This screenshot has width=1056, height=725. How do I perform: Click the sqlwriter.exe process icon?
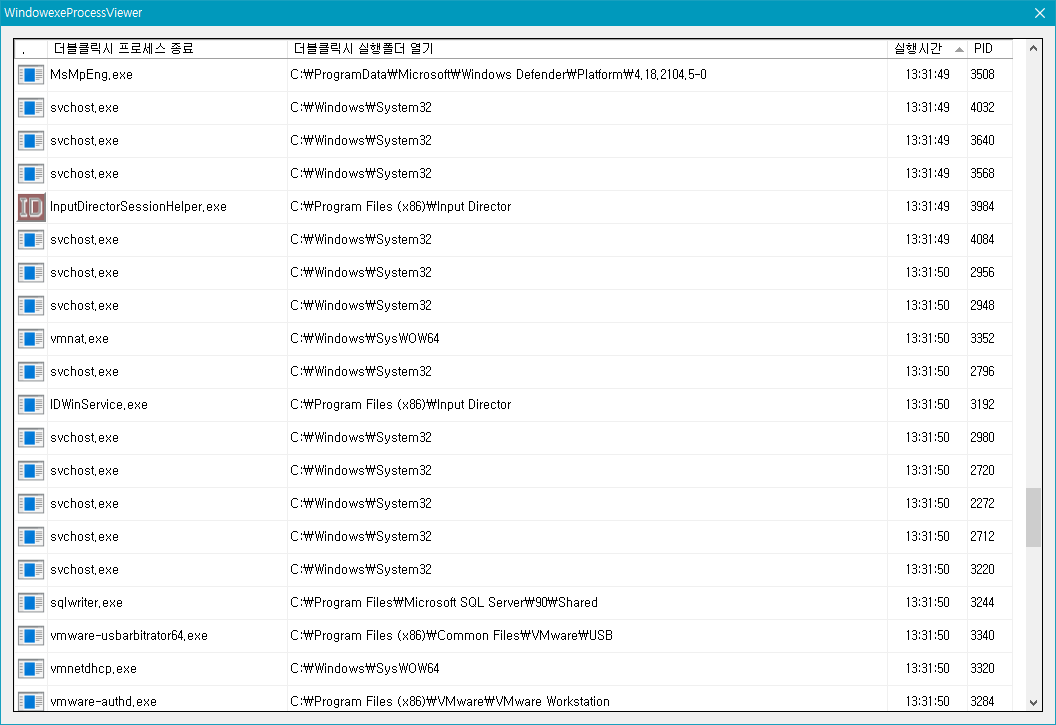pyautogui.click(x=31, y=602)
